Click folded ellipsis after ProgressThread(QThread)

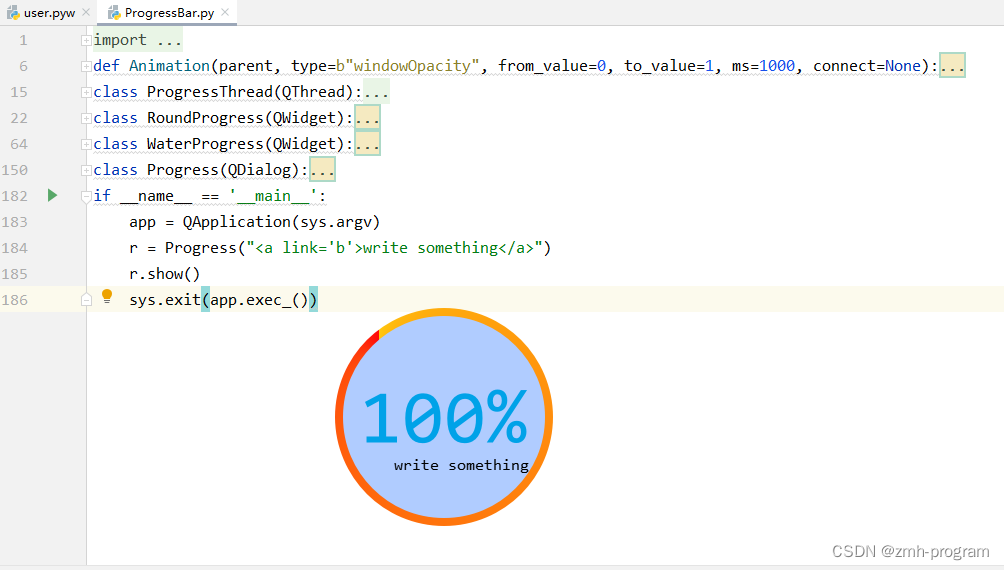(376, 92)
